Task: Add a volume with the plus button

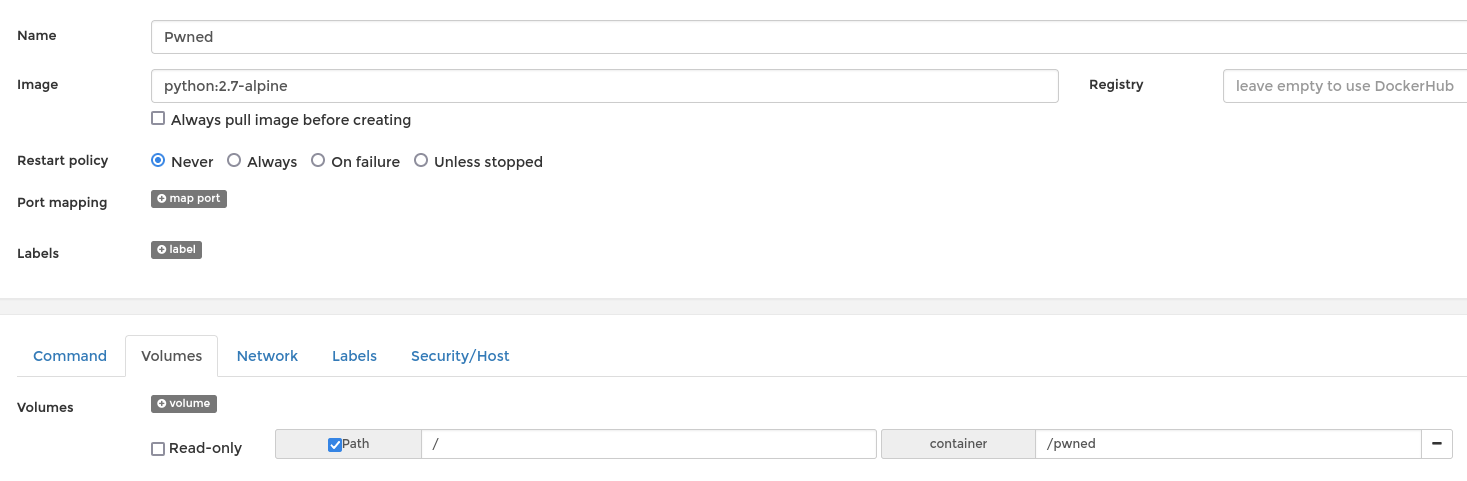Action: (x=184, y=404)
